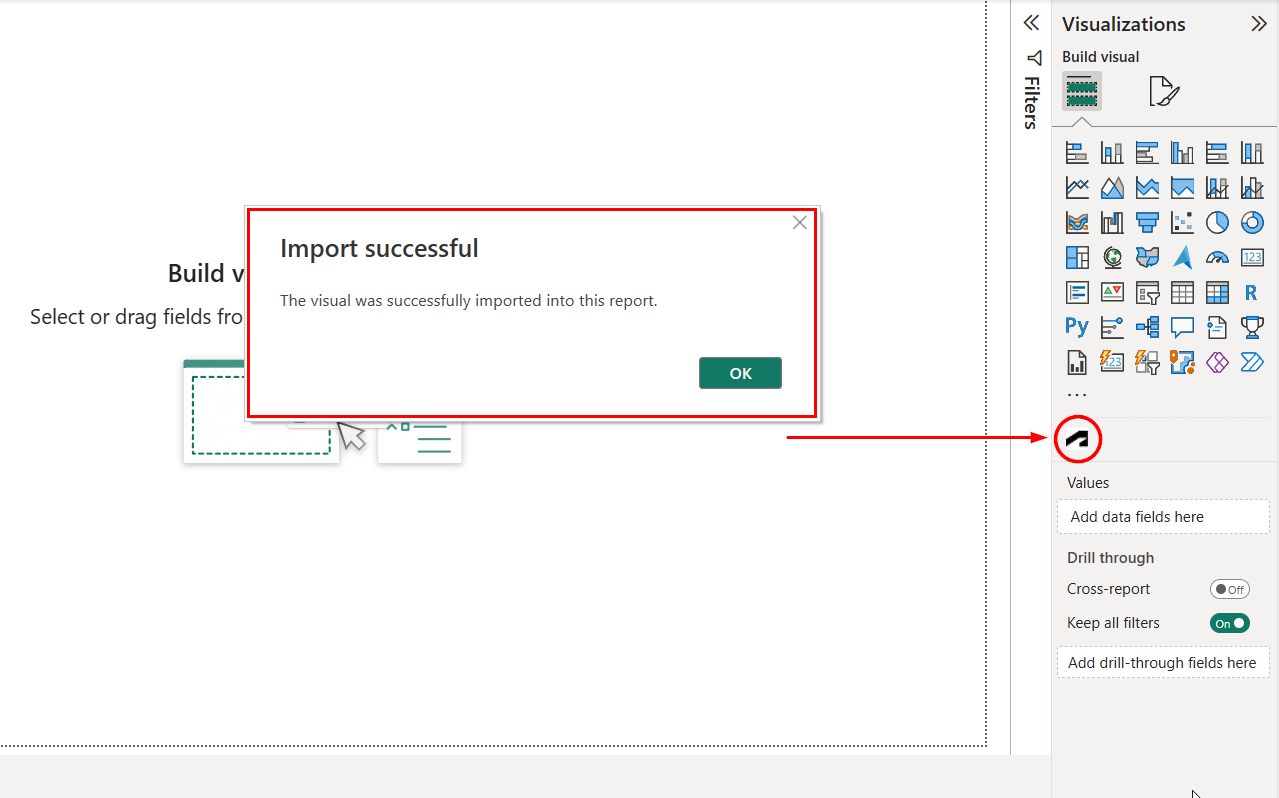Collapse the Visualizations pane with double chevron
The image size is (1279, 798).
click(x=1259, y=24)
